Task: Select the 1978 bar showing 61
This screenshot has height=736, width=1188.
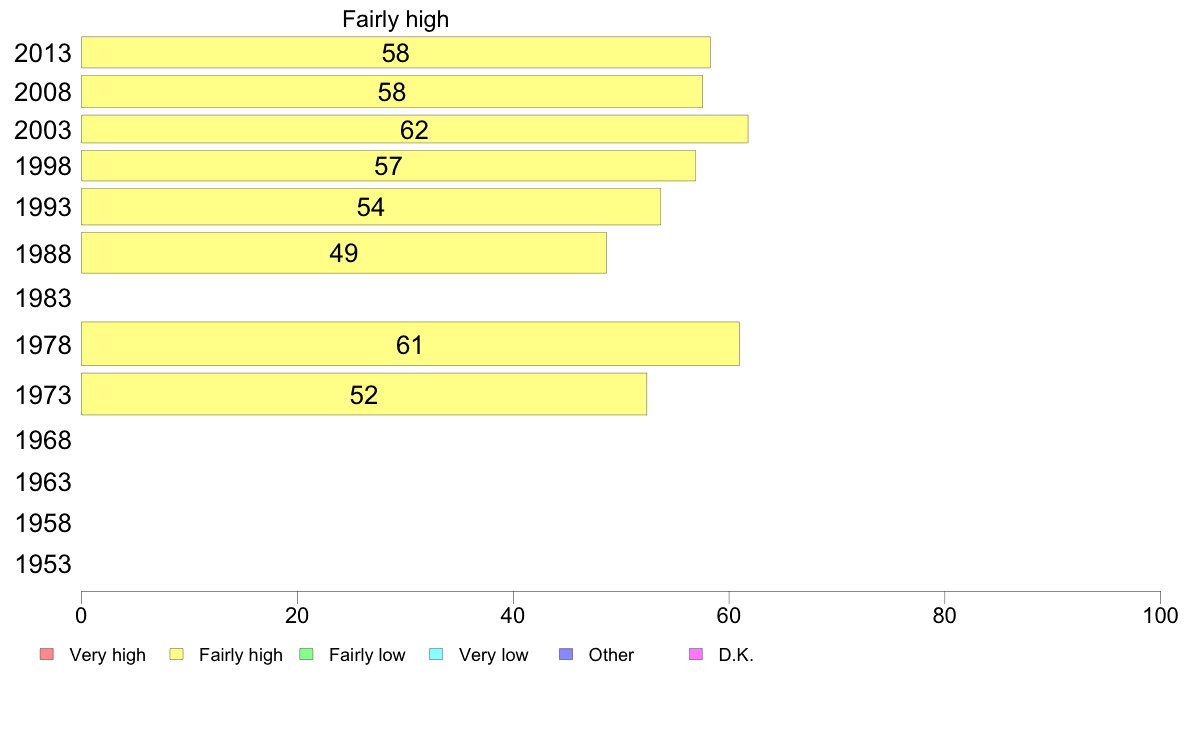Action: [x=410, y=344]
